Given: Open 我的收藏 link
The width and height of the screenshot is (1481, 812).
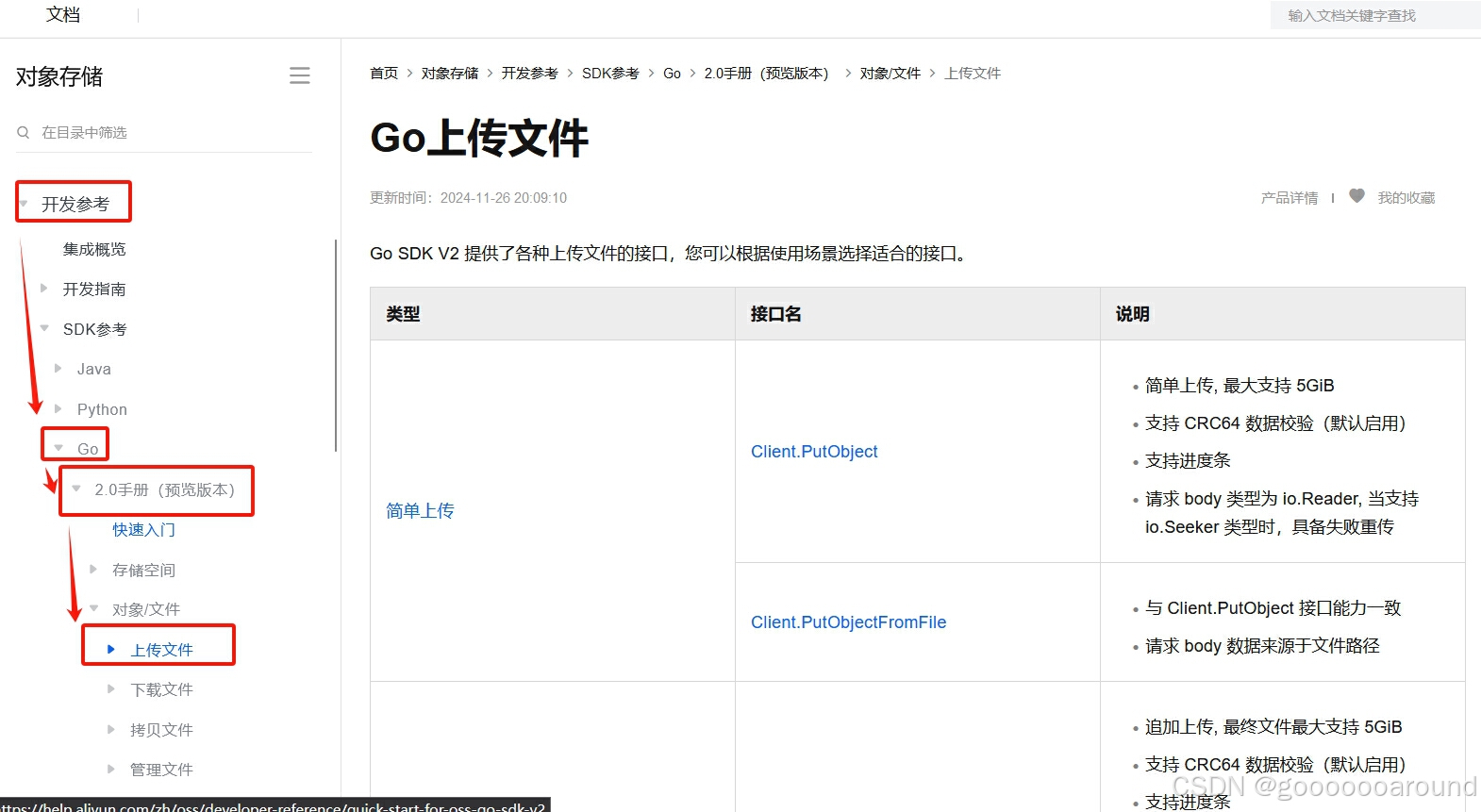Looking at the screenshot, I should point(1406,197).
